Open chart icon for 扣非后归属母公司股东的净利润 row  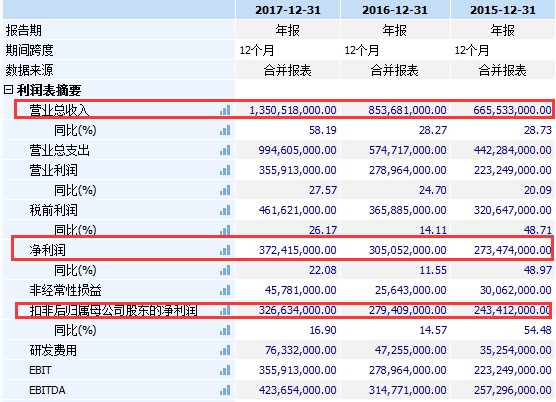pos(225,311)
